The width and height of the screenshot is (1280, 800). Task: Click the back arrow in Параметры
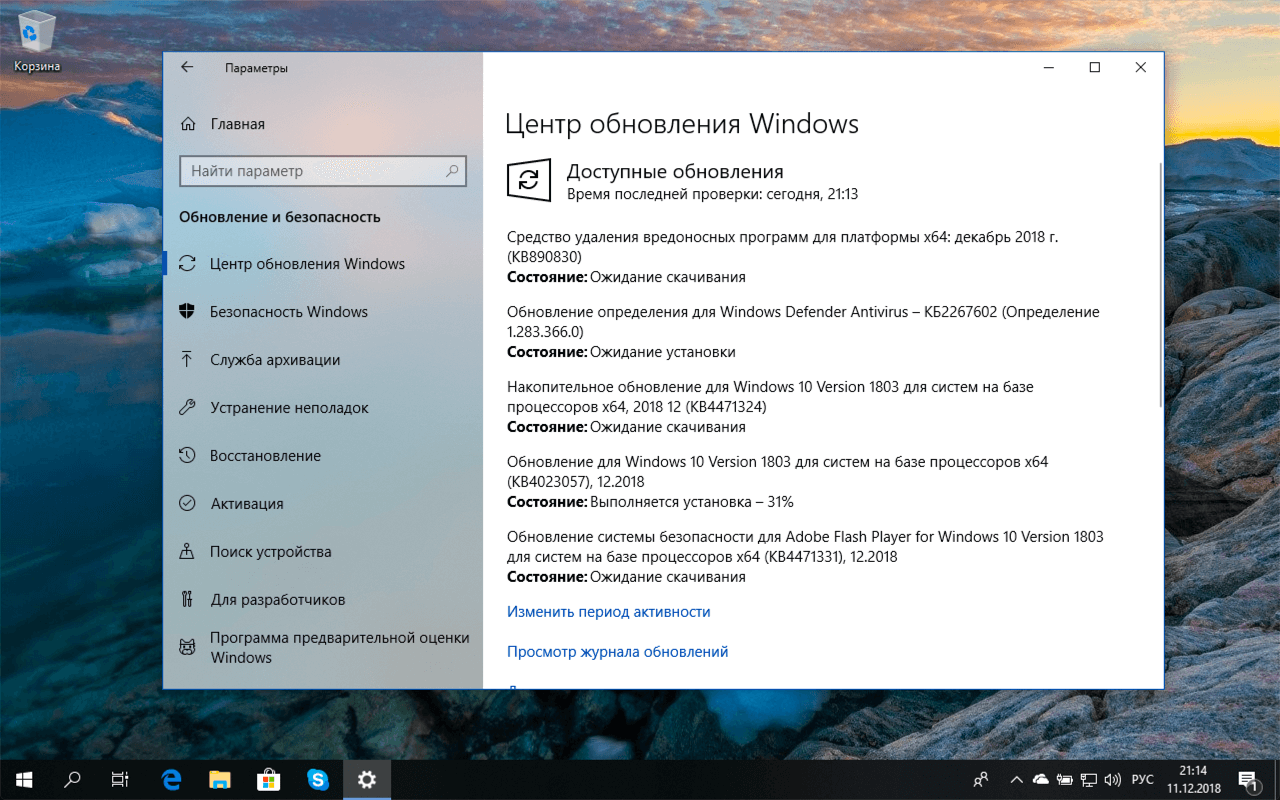tap(187, 67)
